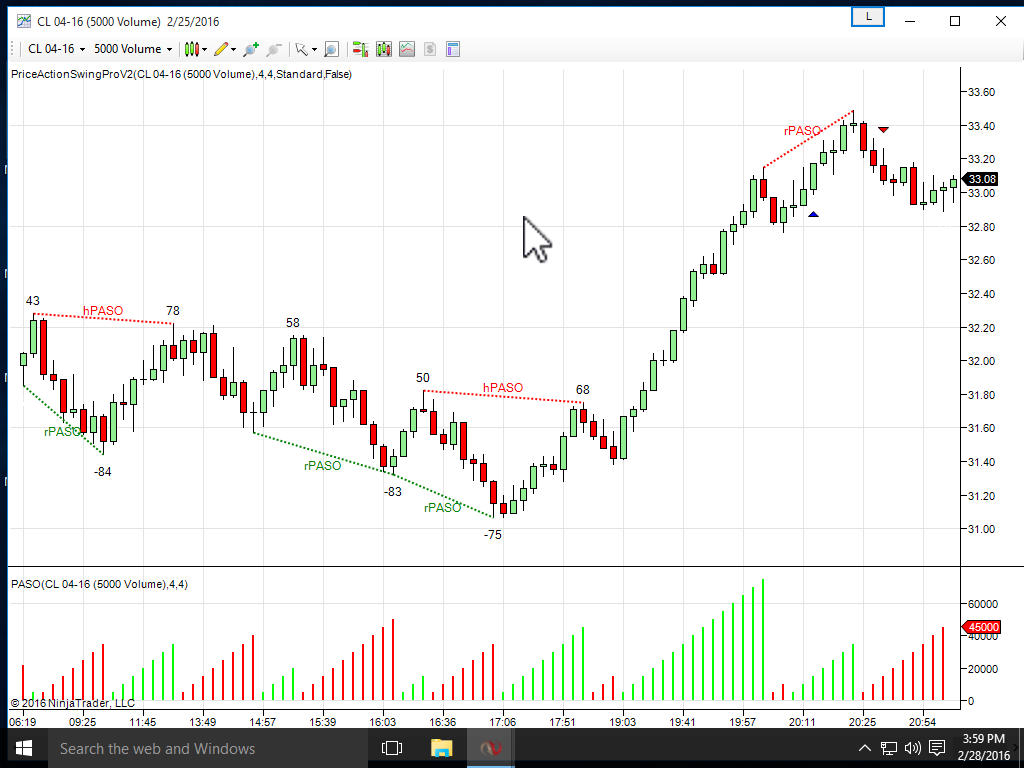Click the red down-arrow signal marker
This screenshot has height=768, width=1024.
(x=883, y=130)
